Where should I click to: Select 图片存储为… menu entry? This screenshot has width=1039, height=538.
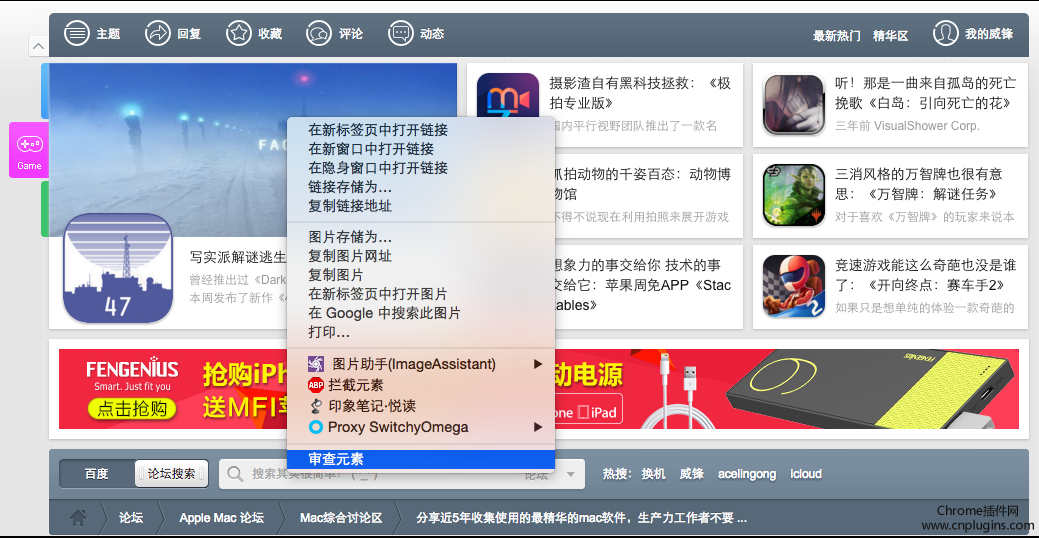coord(421,237)
